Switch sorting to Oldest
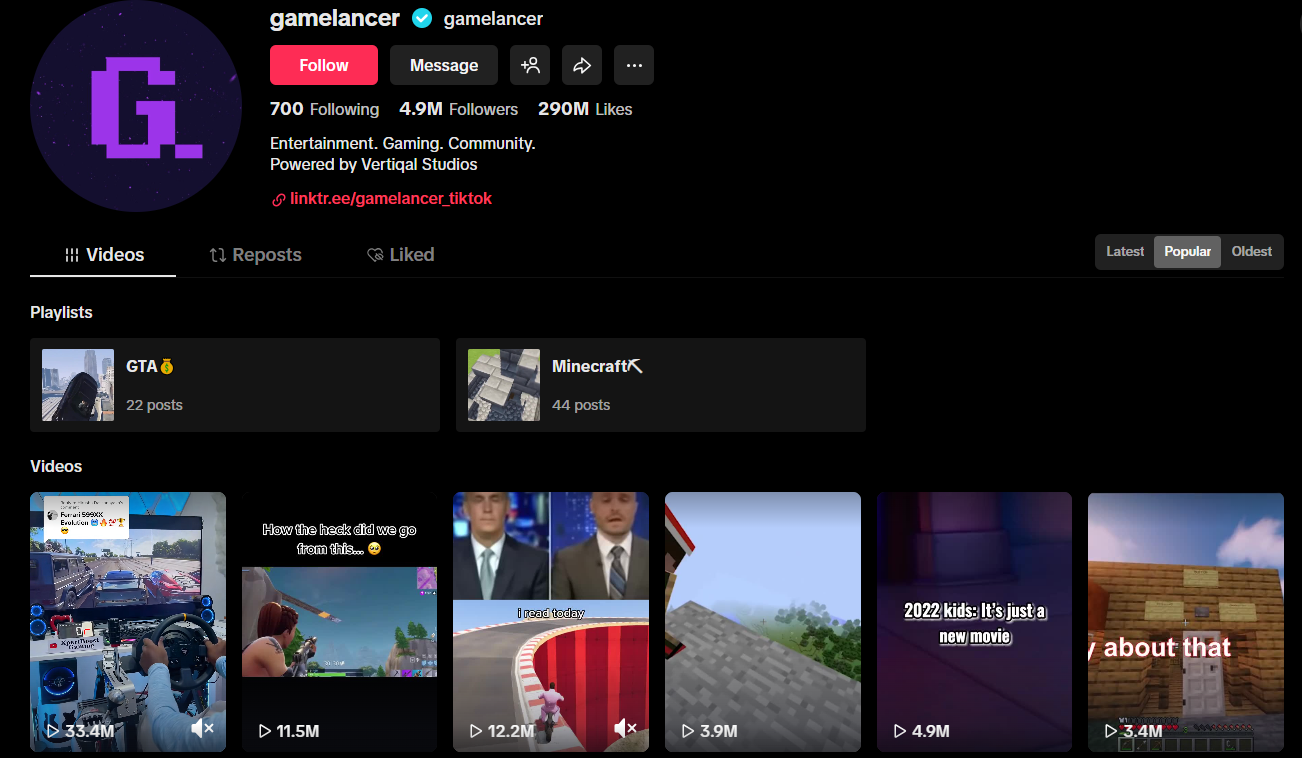The height and width of the screenshot is (758, 1302). coord(1251,251)
